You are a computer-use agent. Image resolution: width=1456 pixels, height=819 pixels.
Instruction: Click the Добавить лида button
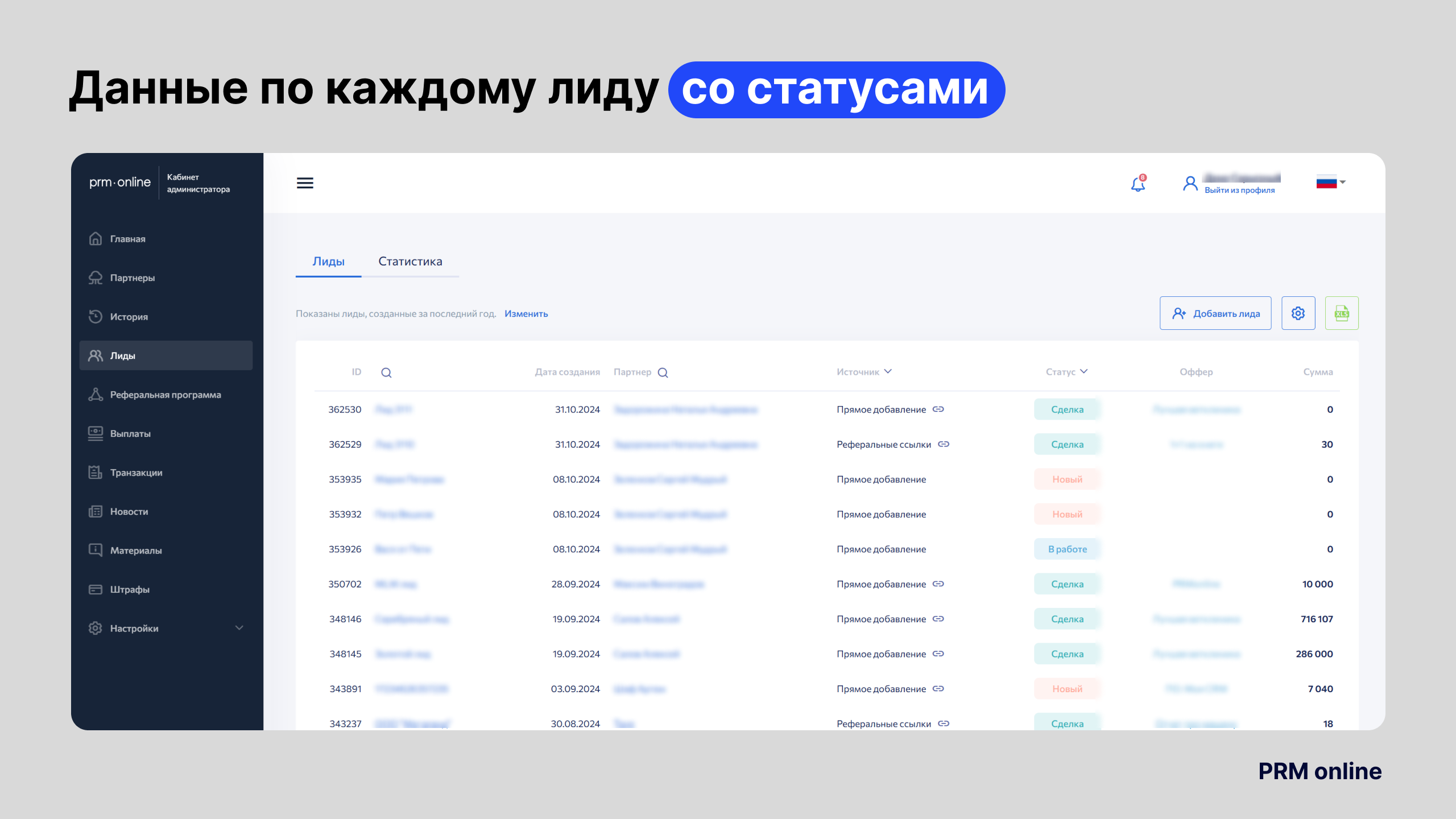[1215, 313]
